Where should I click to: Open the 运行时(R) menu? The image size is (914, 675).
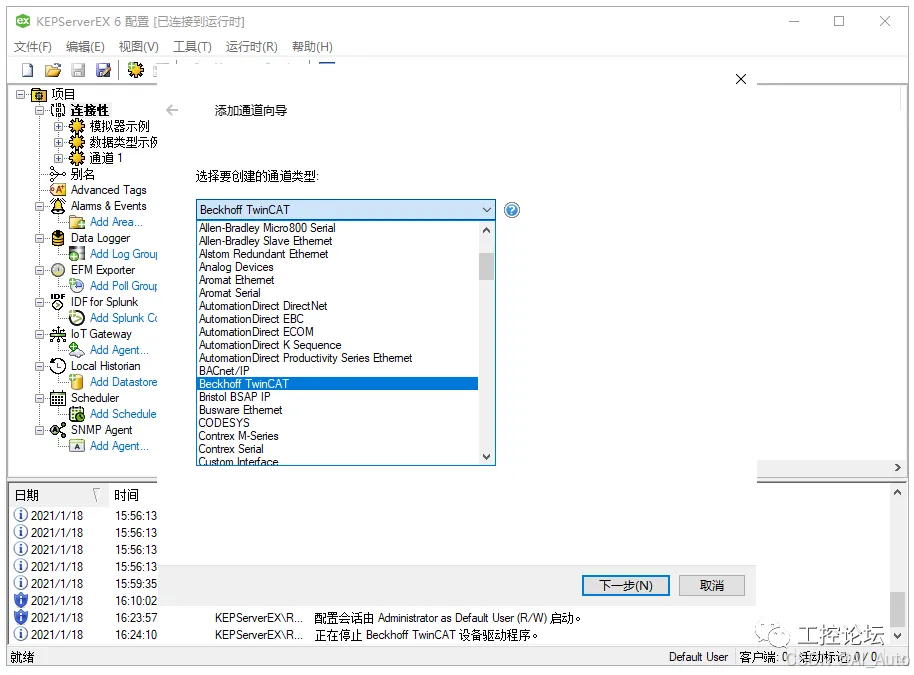[252, 47]
